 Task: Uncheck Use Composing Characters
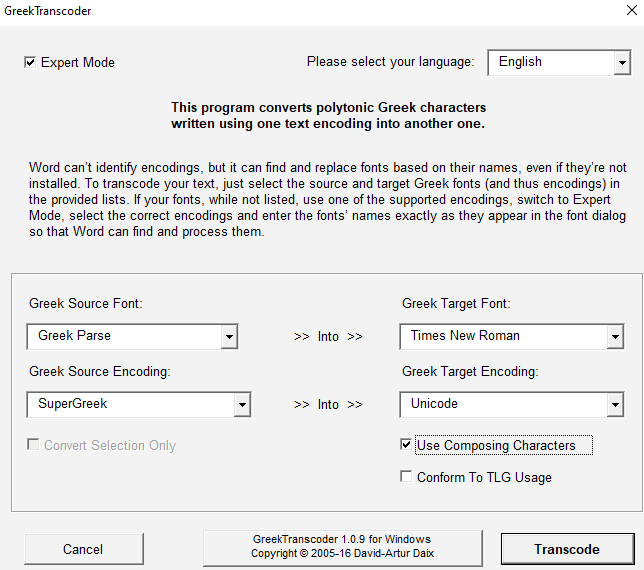(x=406, y=445)
